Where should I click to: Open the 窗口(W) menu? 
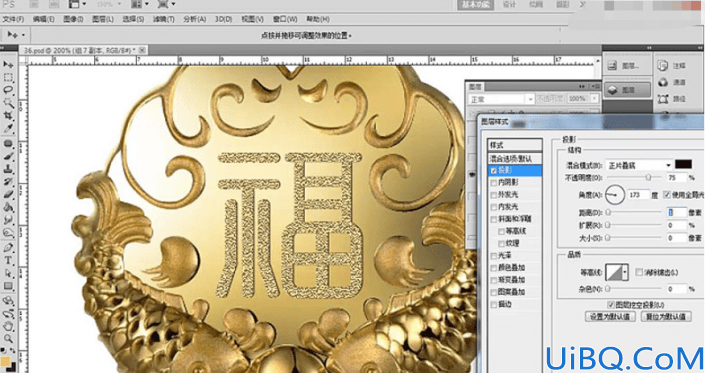click(x=285, y=19)
